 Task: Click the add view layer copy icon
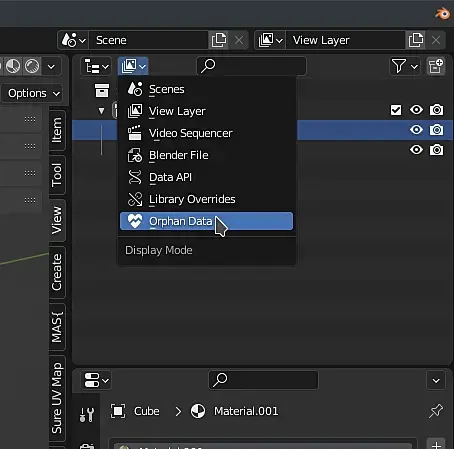click(x=416, y=40)
